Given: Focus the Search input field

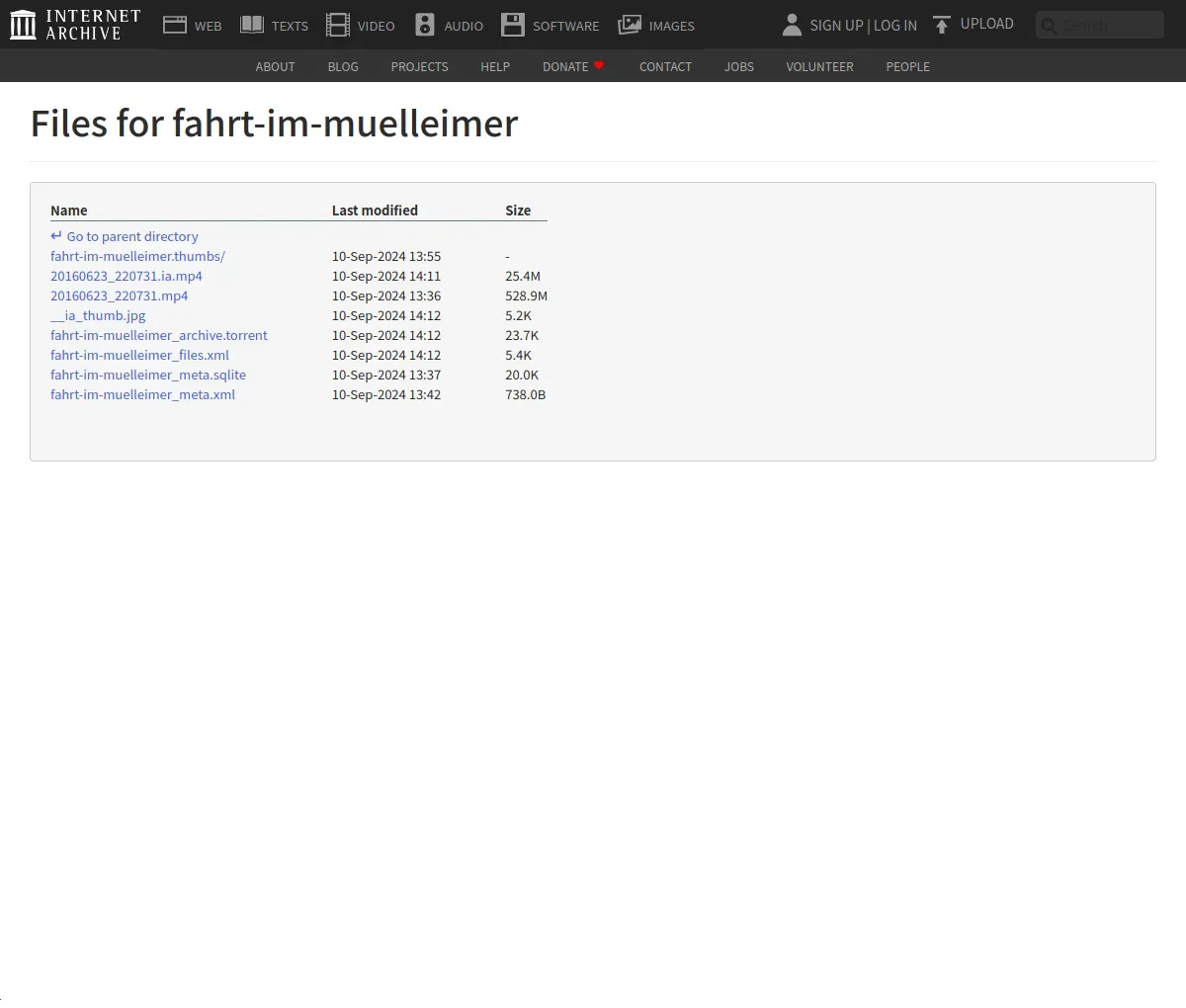Looking at the screenshot, I should 1100,25.
